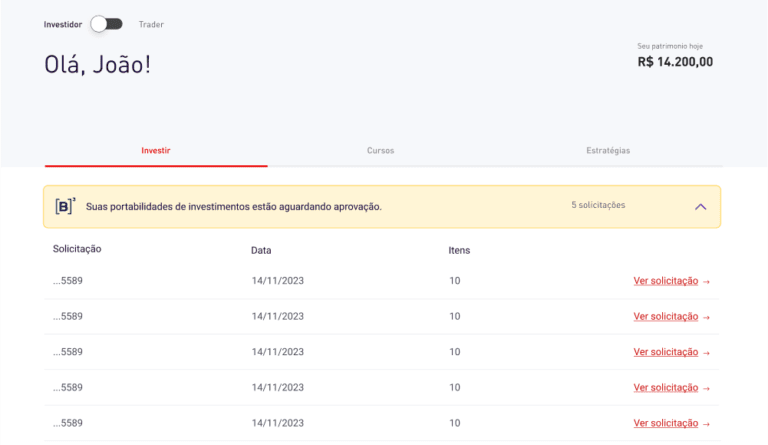Image resolution: width=768 pixels, height=445 pixels.
Task: Open 'Ver solicitação' link in the first row
Action: point(665,281)
